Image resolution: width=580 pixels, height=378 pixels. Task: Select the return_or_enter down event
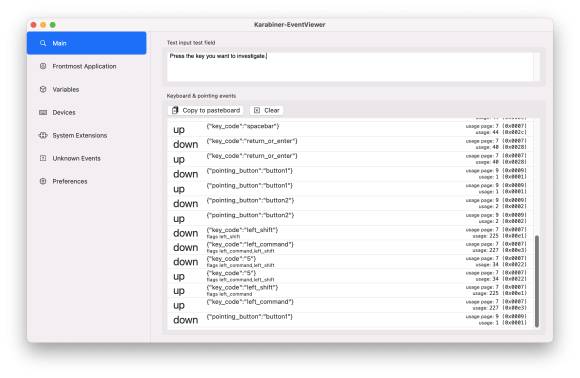(x=350, y=144)
